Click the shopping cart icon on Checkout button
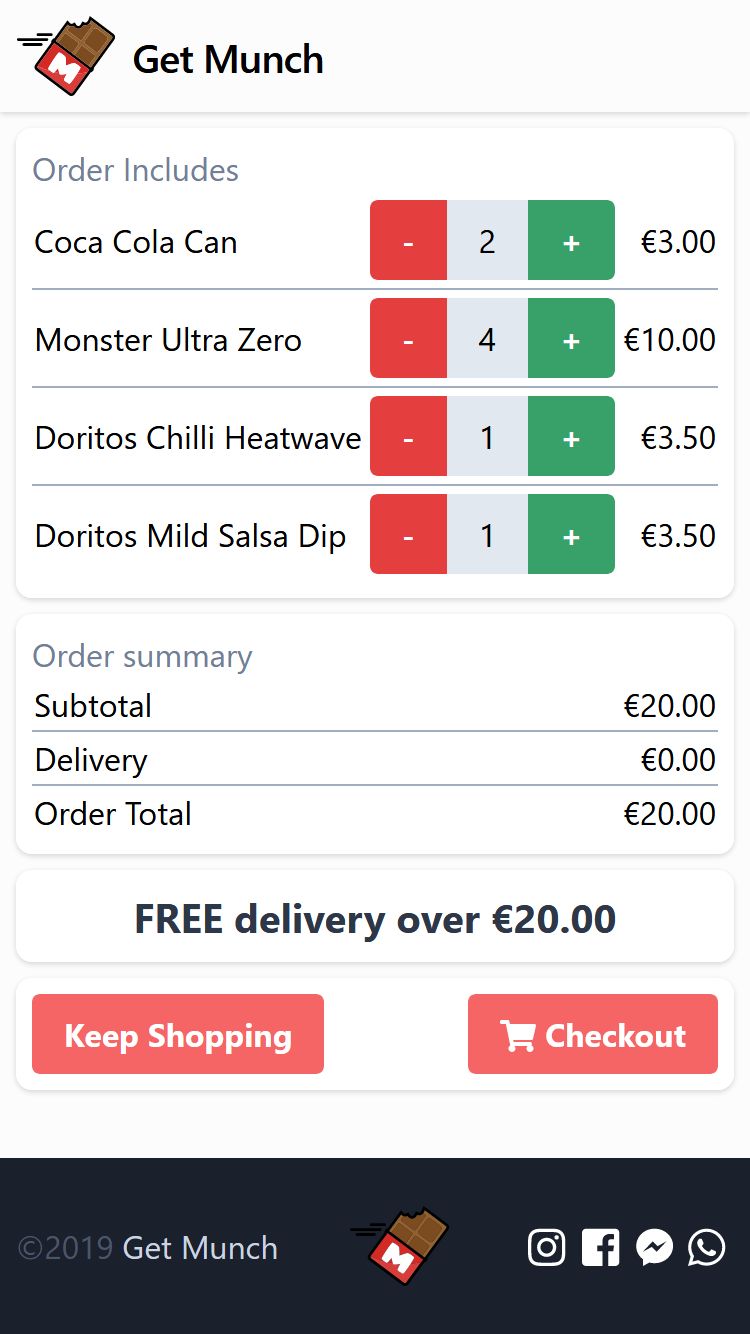The height and width of the screenshot is (1334, 750). [519, 1034]
